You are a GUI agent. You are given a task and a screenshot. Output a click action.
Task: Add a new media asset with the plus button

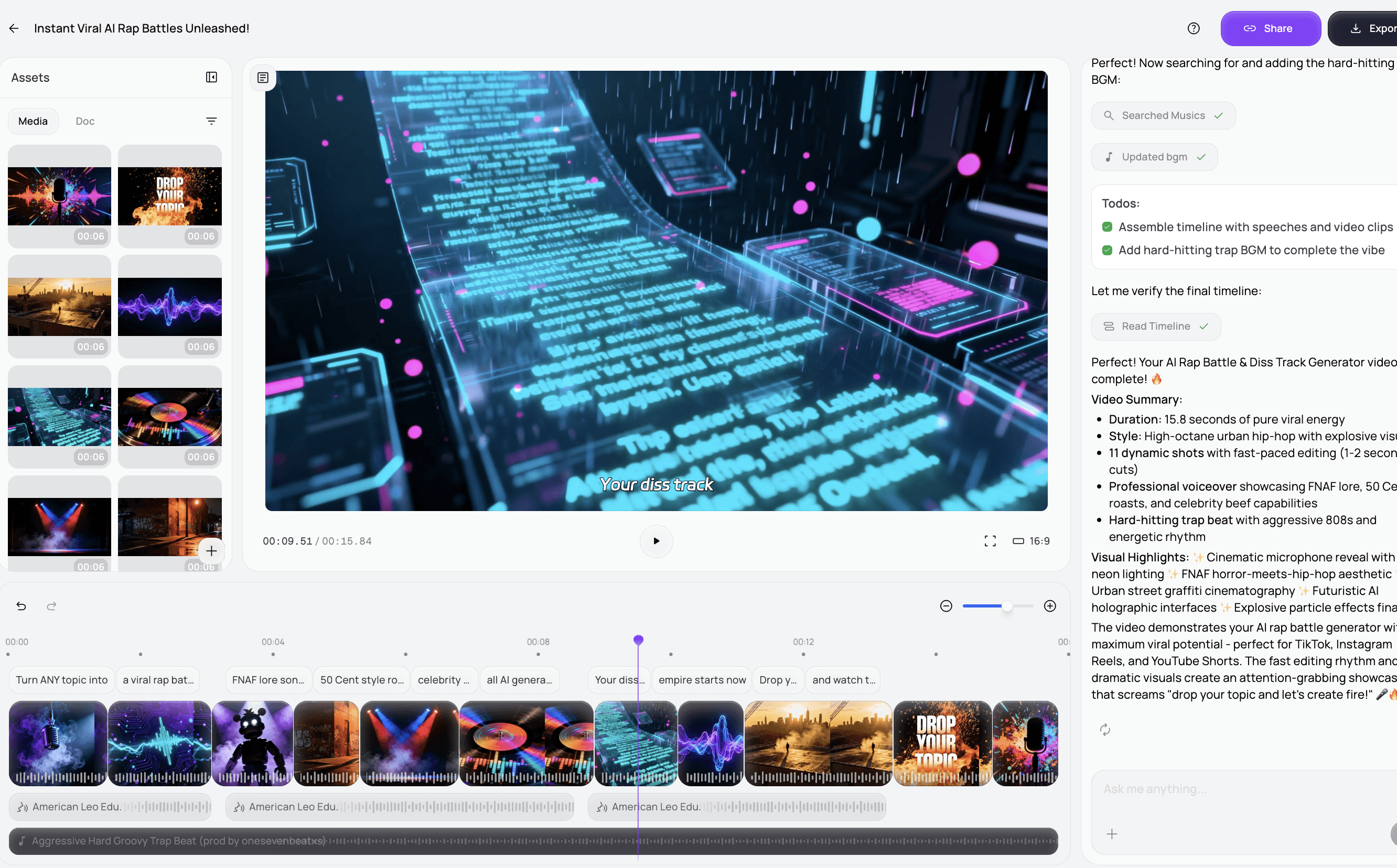coord(211,551)
